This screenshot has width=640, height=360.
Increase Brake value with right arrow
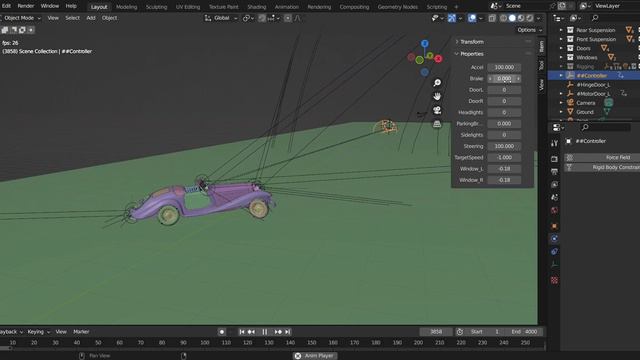coord(518,78)
